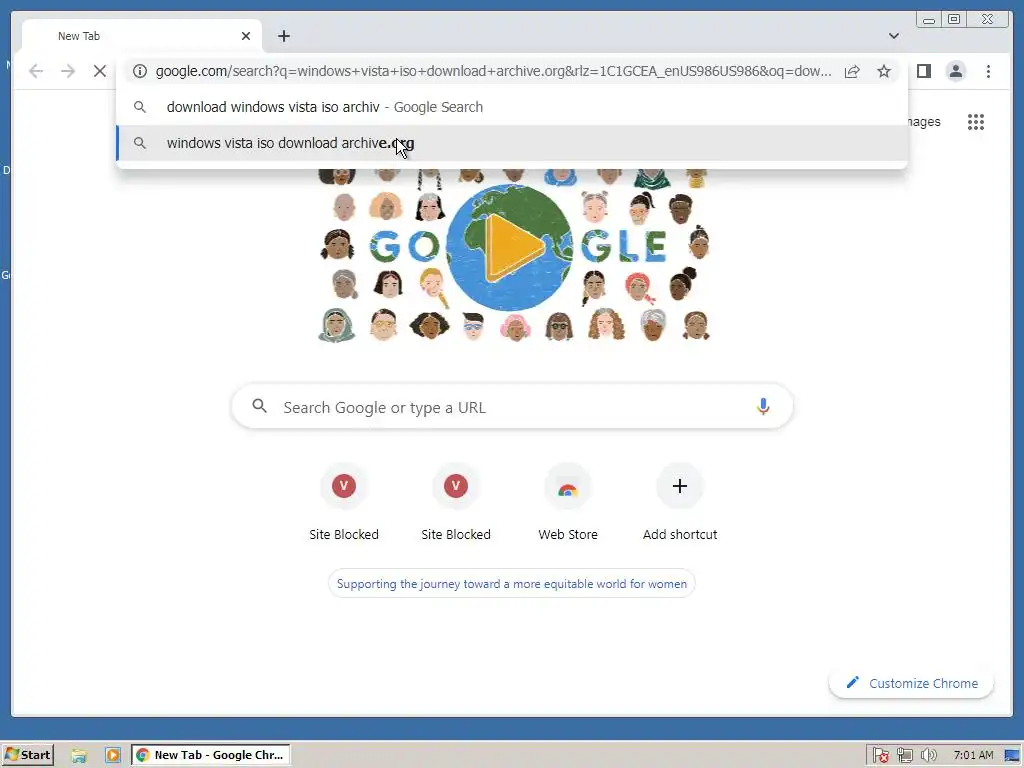Click the show desktop tray icon

pyautogui.click(x=1012, y=756)
